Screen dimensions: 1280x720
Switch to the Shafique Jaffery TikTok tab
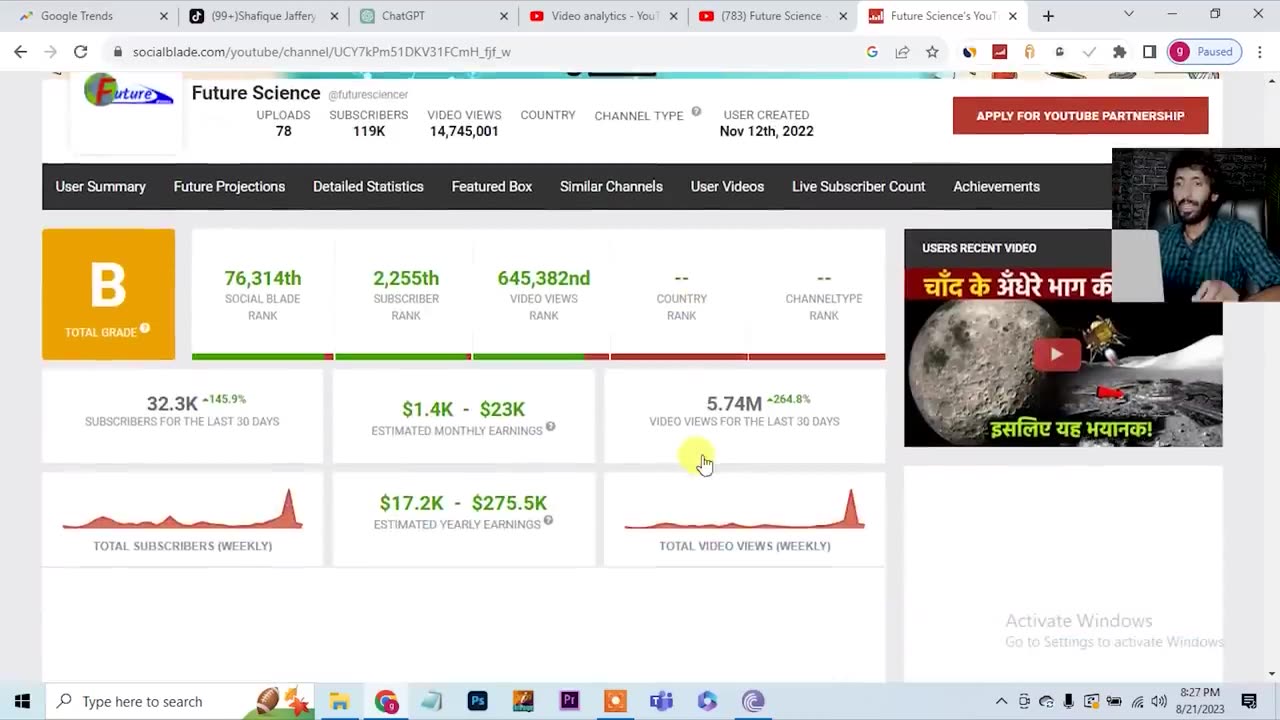pyautogui.click(x=263, y=16)
